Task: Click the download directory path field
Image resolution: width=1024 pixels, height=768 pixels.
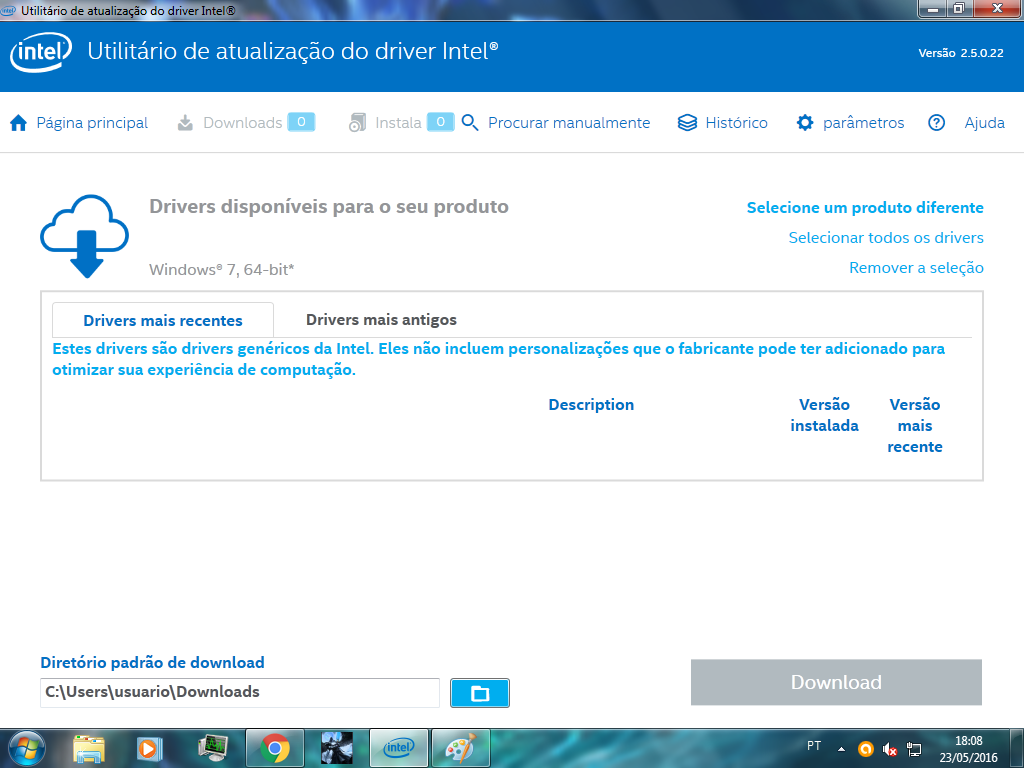Action: [240, 692]
